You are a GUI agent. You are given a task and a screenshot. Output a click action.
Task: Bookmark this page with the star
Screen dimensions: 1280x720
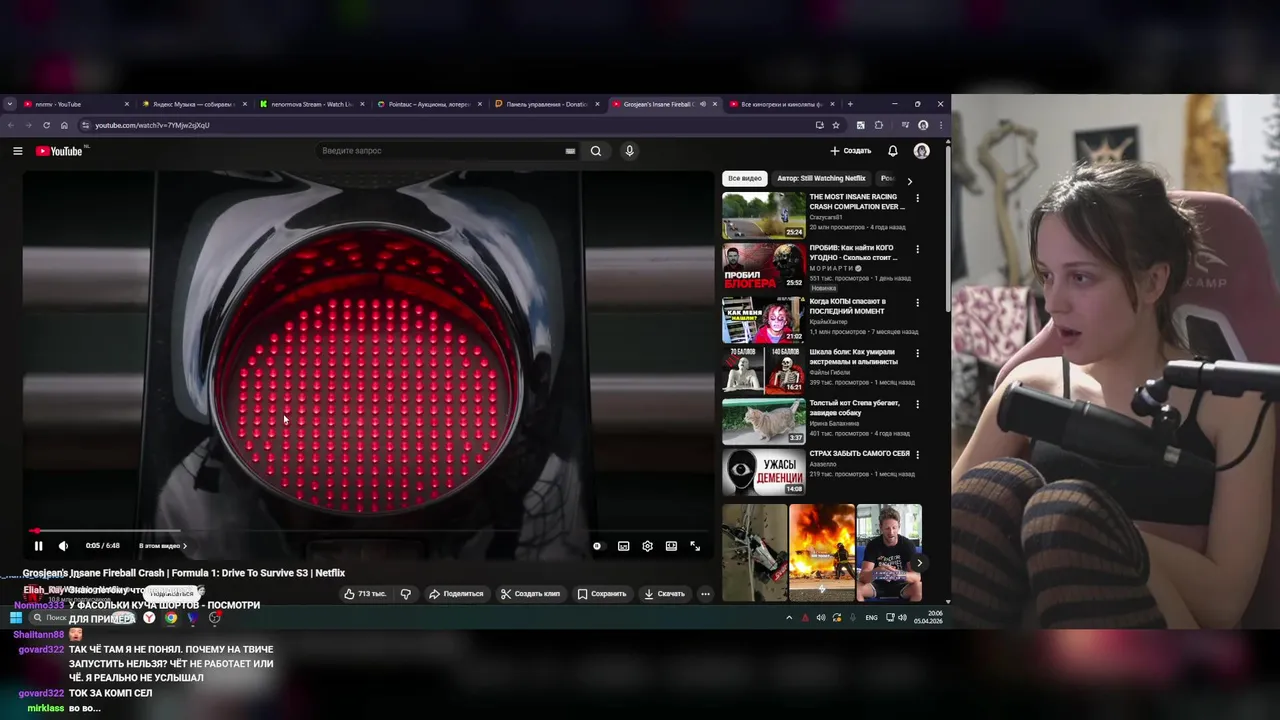coord(836,125)
